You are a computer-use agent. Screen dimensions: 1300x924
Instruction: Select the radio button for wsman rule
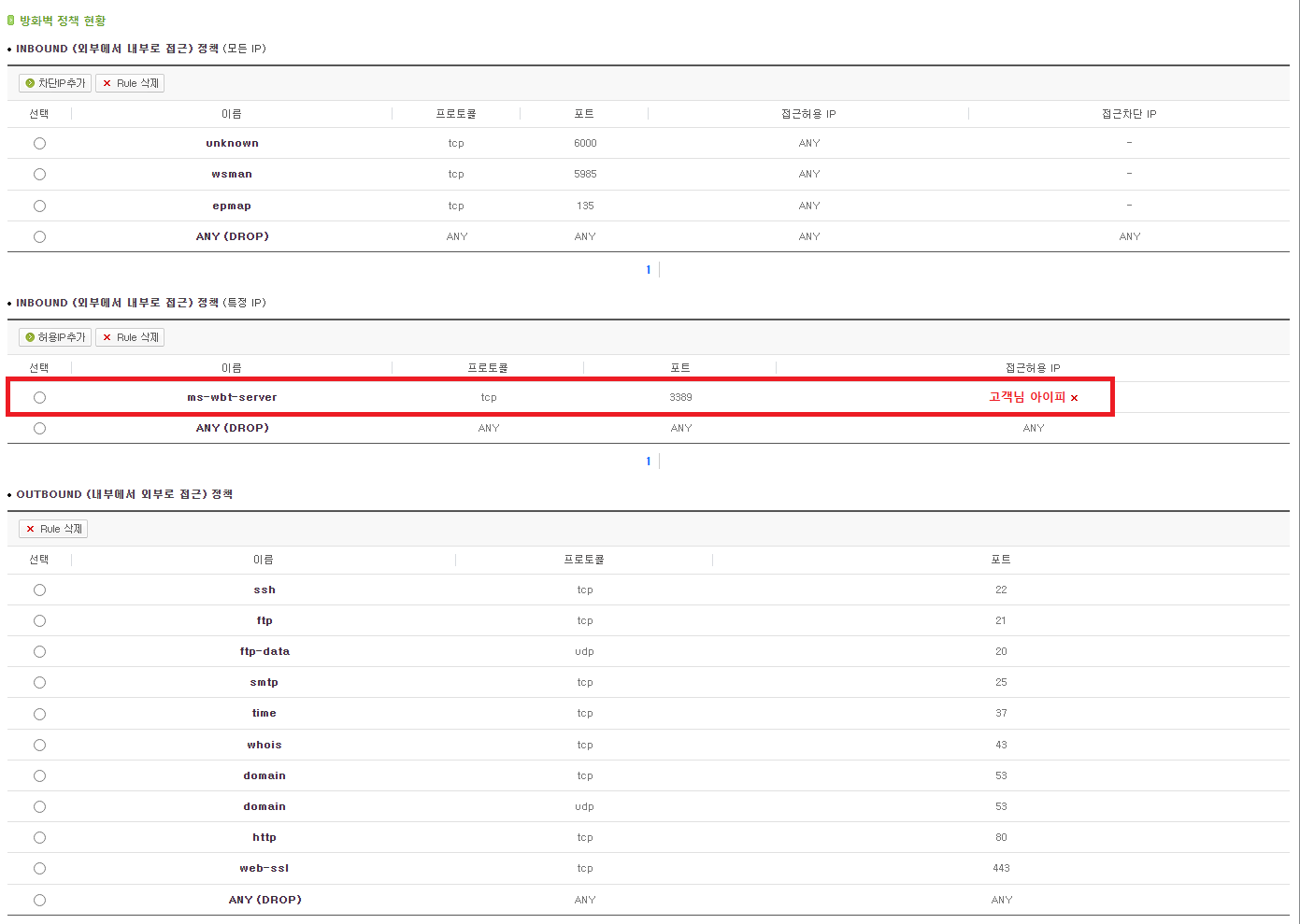click(39, 174)
